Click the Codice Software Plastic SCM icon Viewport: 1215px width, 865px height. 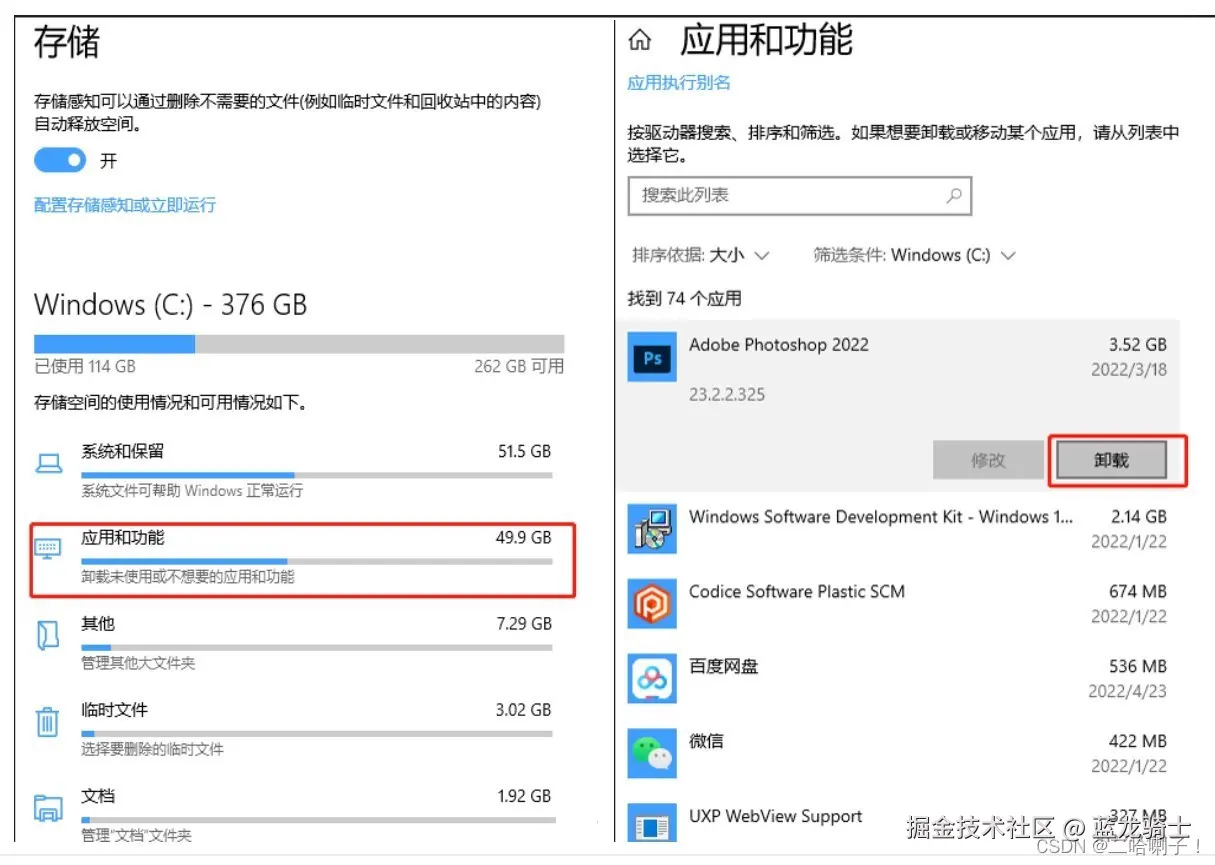point(652,604)
